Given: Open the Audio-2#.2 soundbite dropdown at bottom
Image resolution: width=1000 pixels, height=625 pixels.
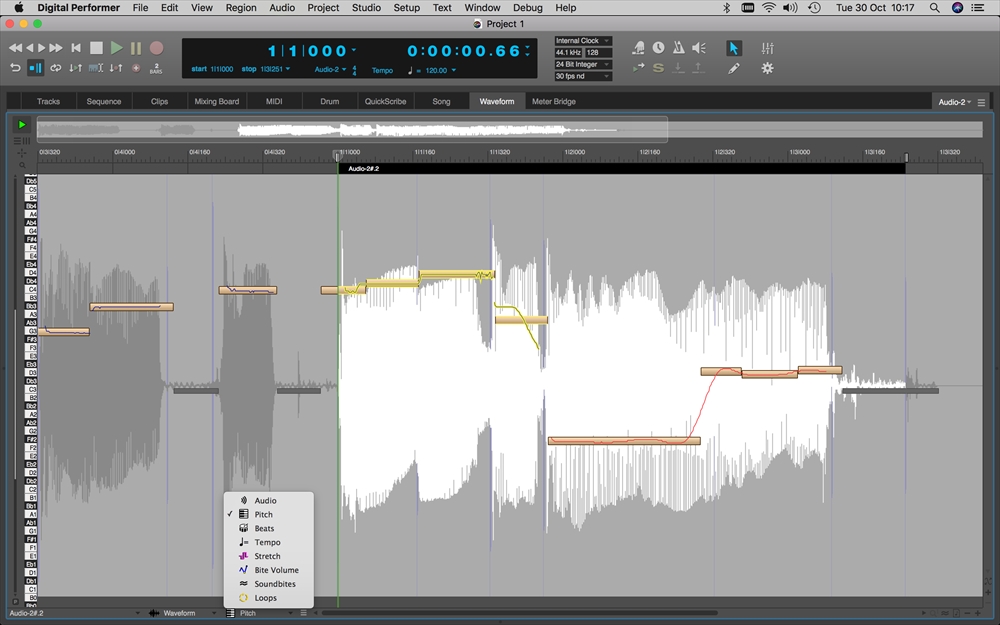Looking at the screenshot, I should pyautogui.click(x=75, y=613).
